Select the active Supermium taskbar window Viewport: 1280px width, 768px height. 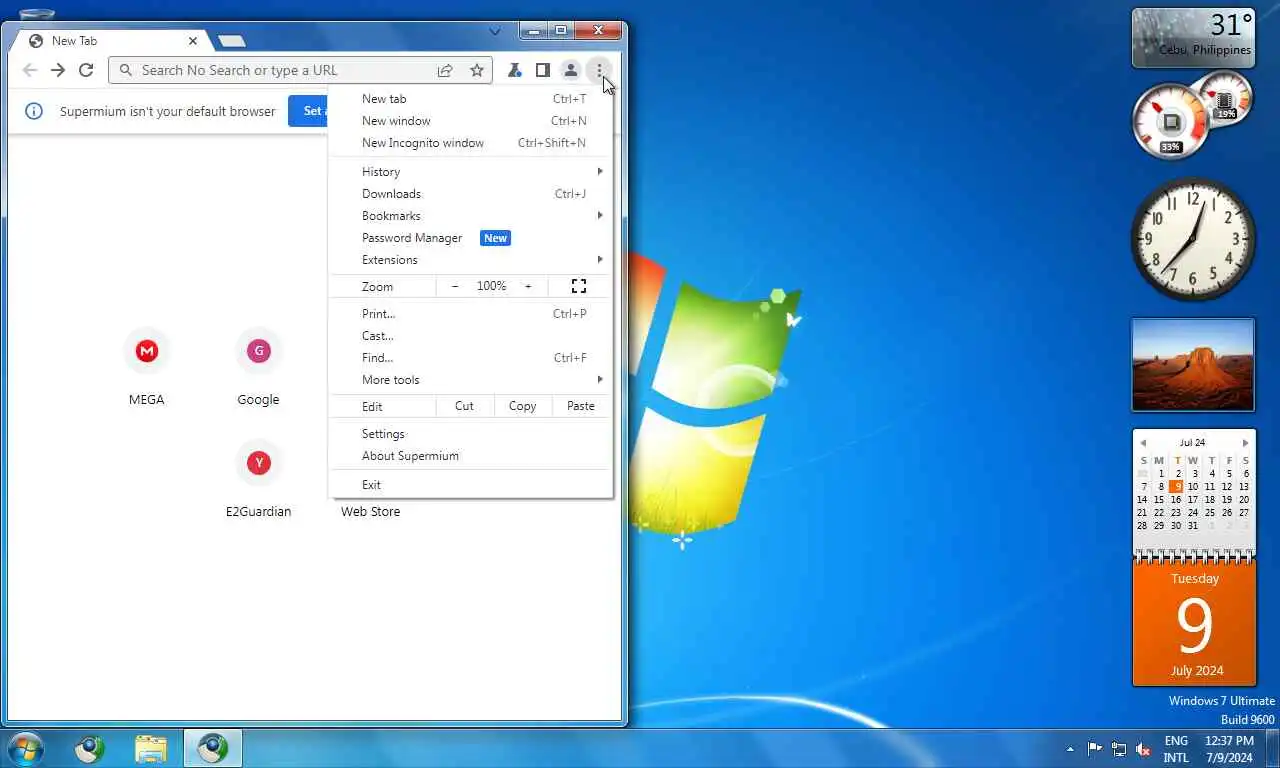click(212, 748)
